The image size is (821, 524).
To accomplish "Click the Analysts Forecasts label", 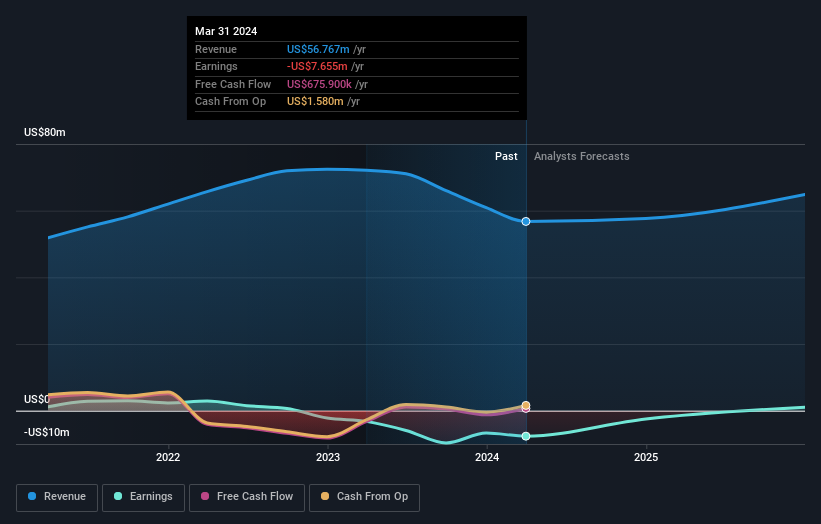I will point(582,157).
